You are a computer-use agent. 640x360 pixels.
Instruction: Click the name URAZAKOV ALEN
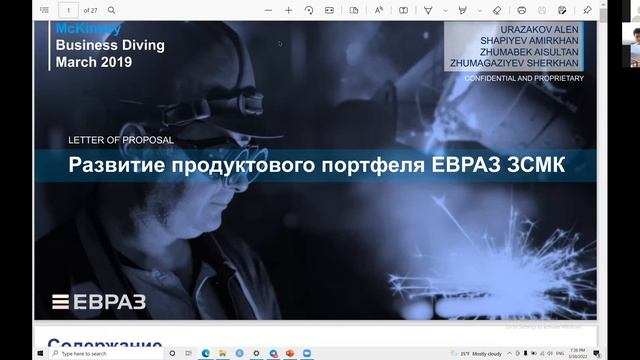[539, 30]
